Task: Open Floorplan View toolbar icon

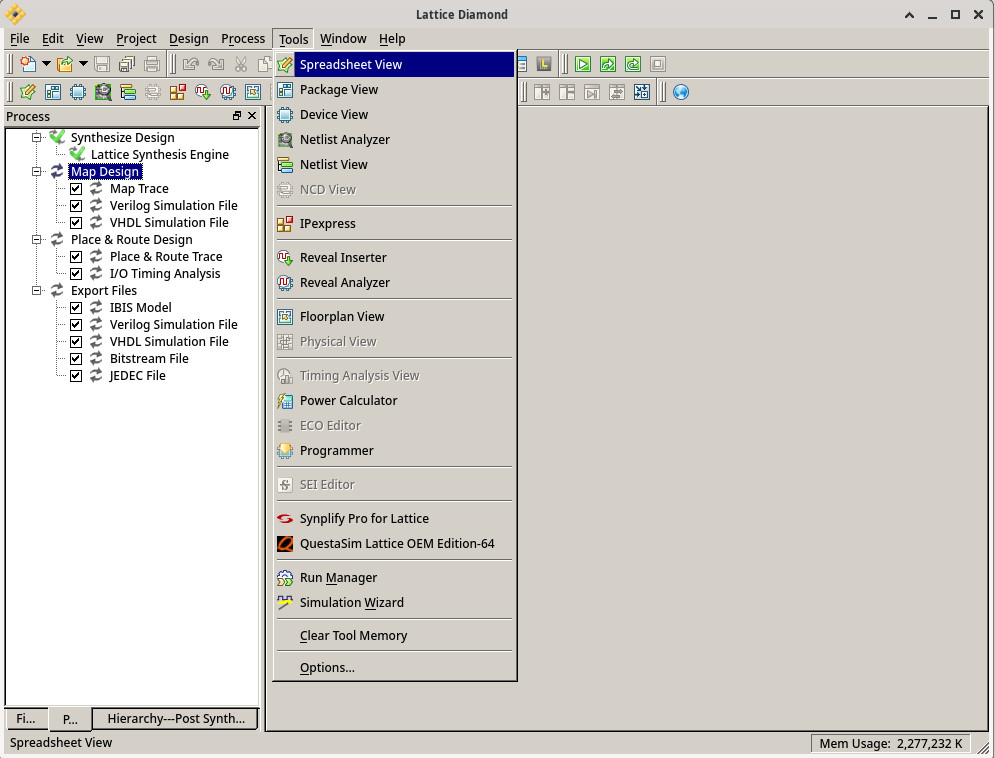Action: coord(253,92)
